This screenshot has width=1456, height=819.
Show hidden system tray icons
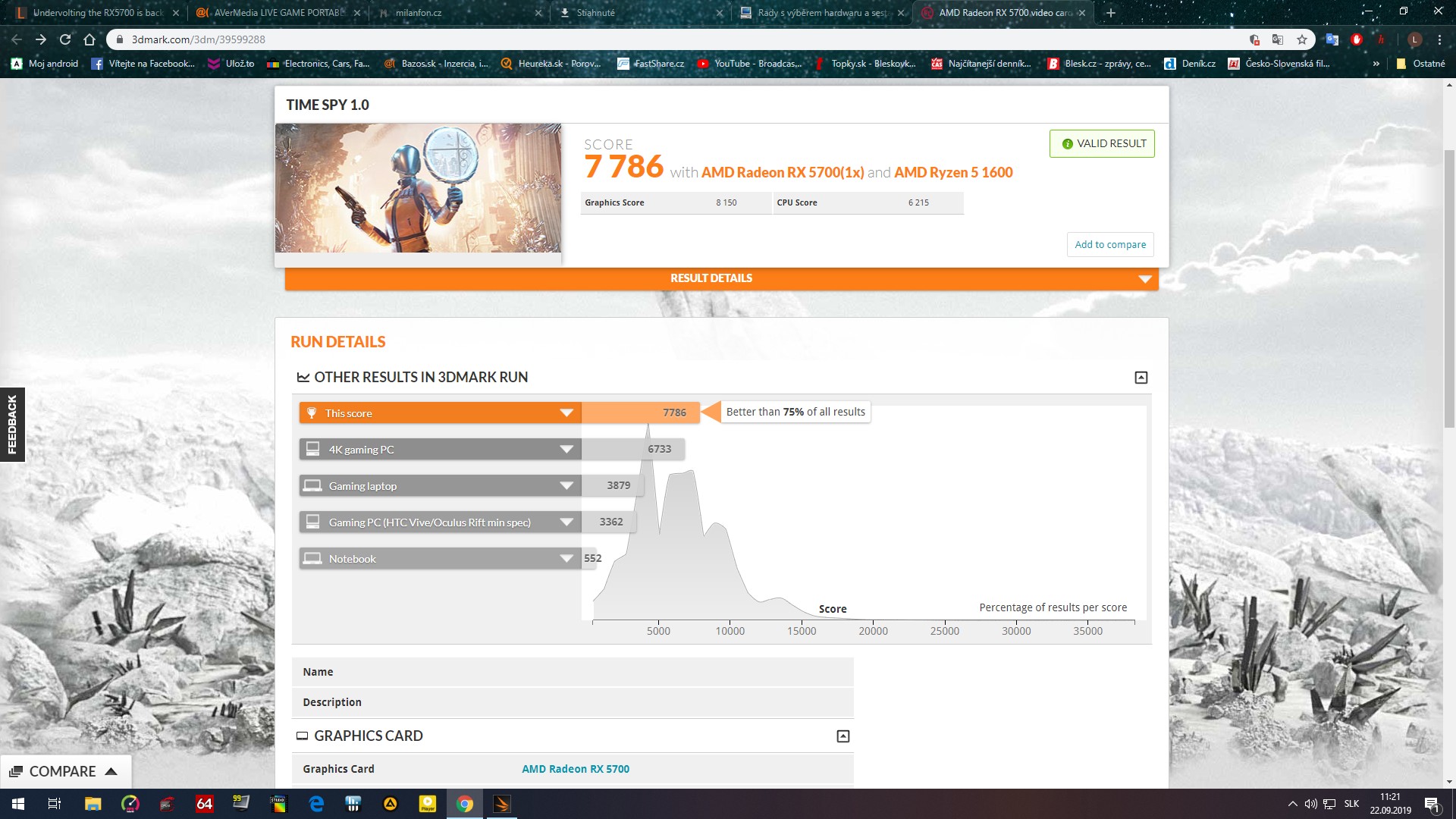(1292, 804)
